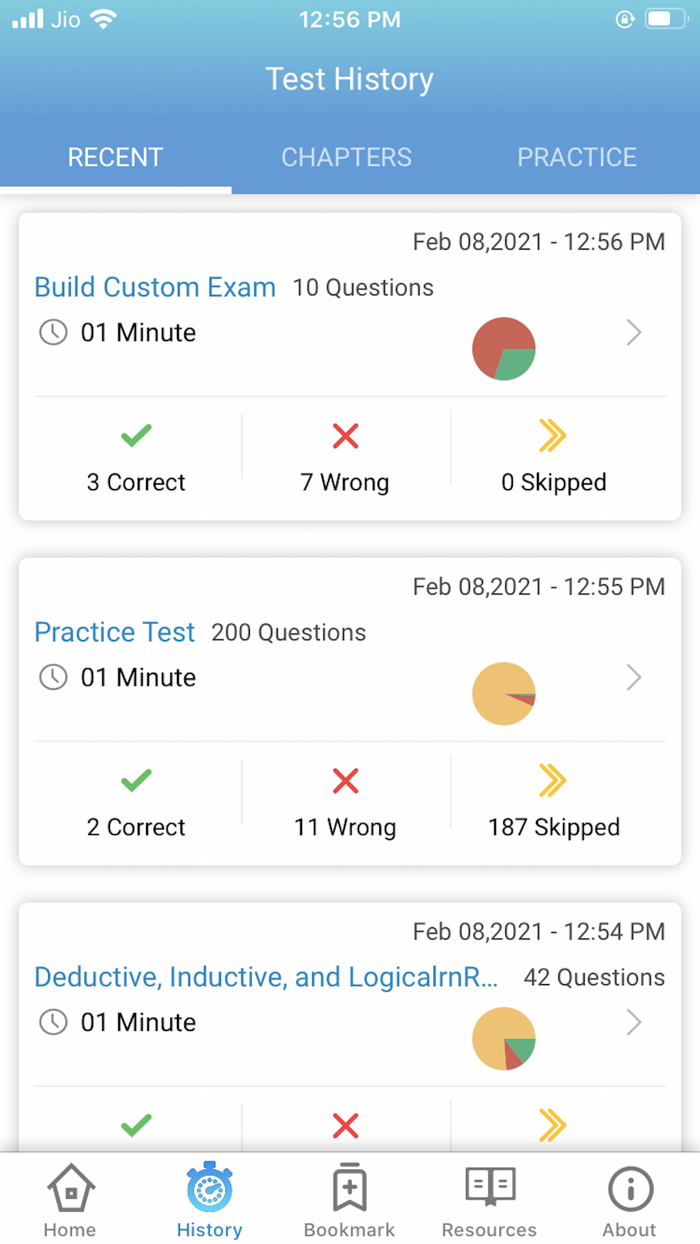
Task: Expand the Deductive, Inductive test chevron
Action: point(634,1022)
